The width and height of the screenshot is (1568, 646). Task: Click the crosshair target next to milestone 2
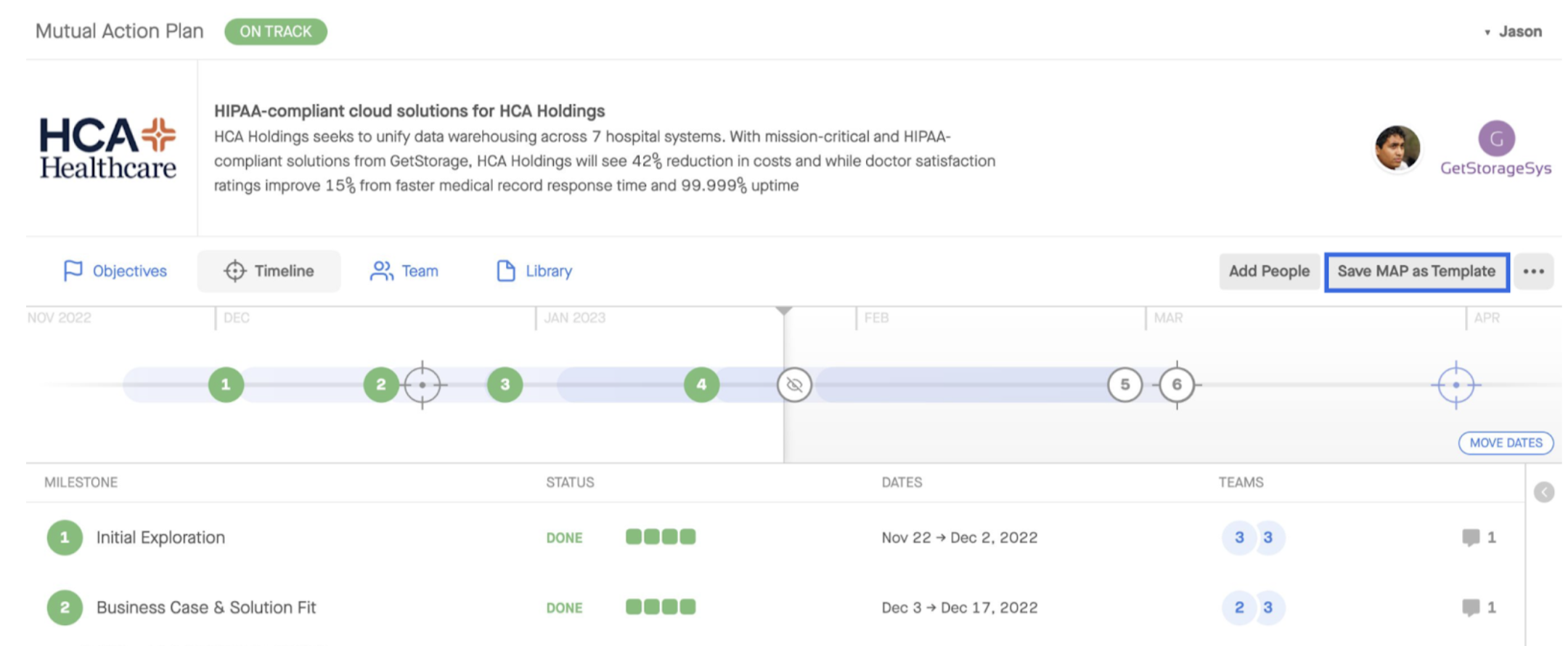pyautogui.click(x=422, y=385)
